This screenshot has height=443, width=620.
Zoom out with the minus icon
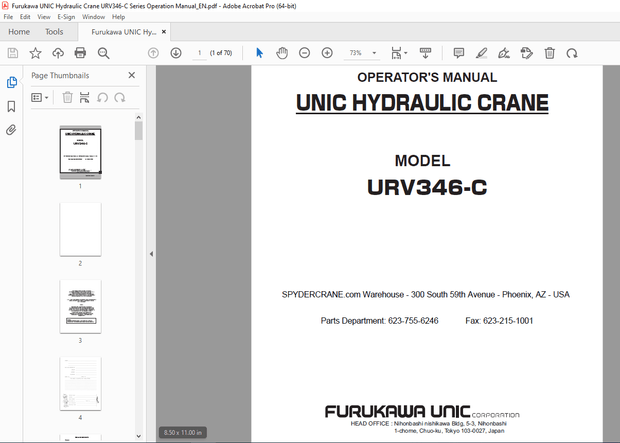click(304, 53)
